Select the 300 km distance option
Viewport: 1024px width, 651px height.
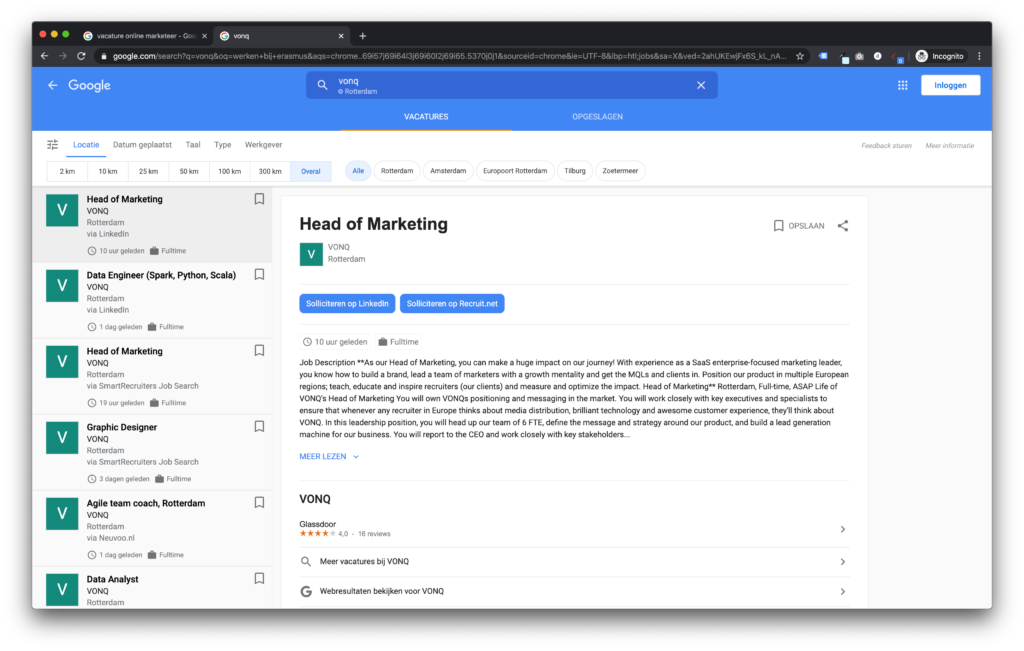click(270, 171)
